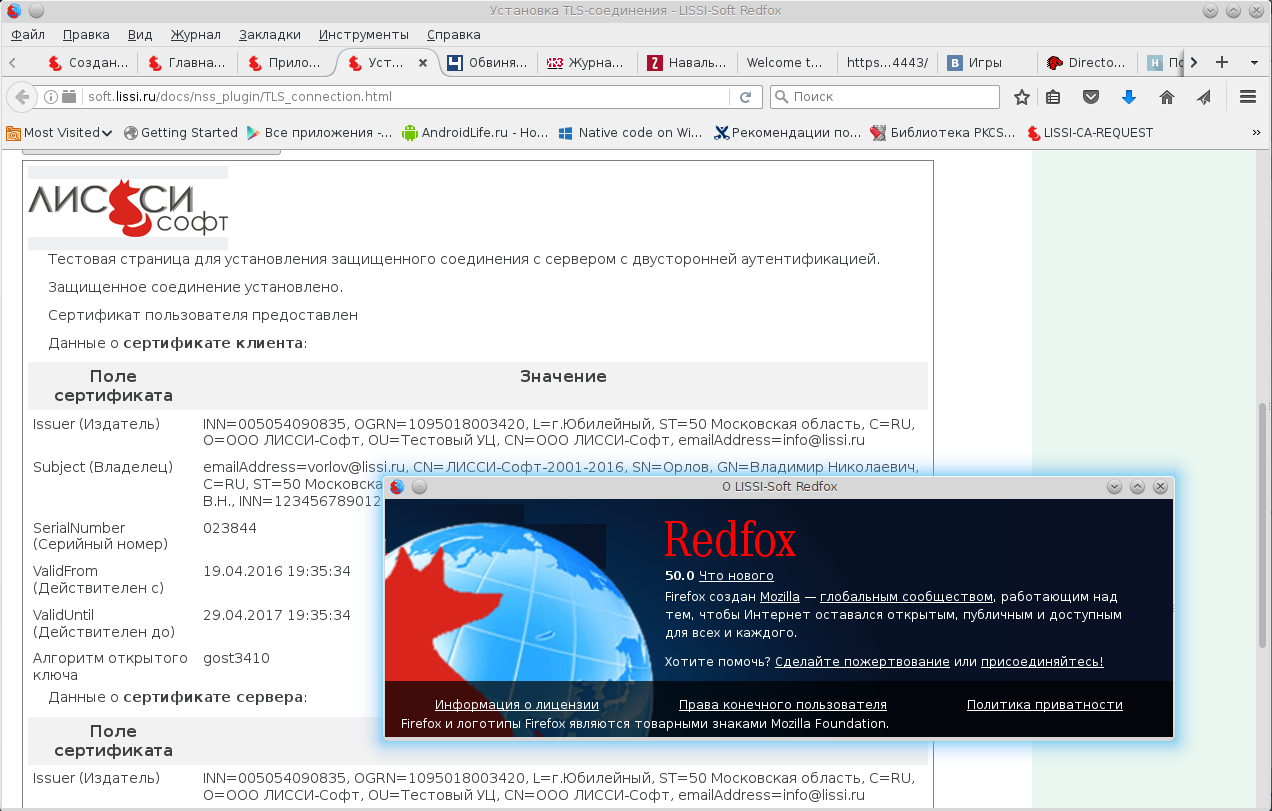Screen dimensions: 1272x811
Task: Open the 'Все приложения' bookmark
Action: [319, 132]
